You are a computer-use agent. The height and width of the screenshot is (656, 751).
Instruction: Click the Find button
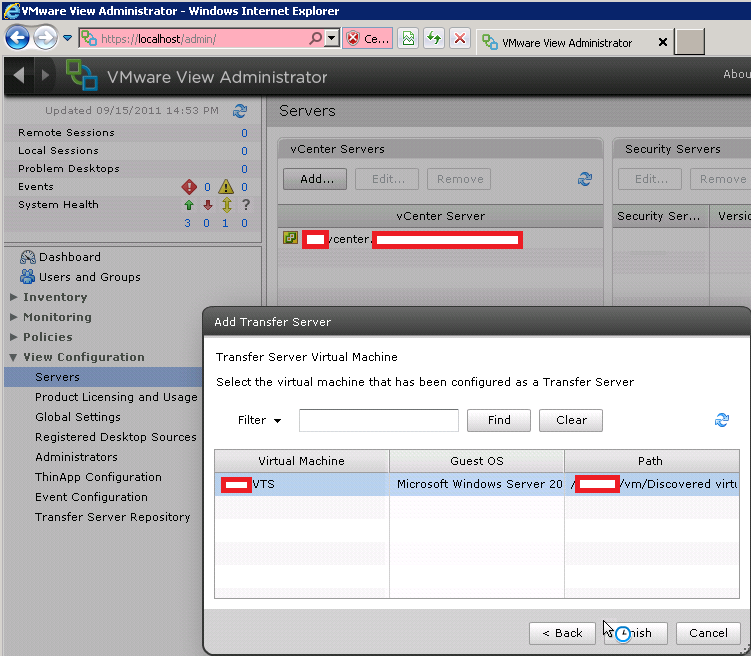click(499, 420)
